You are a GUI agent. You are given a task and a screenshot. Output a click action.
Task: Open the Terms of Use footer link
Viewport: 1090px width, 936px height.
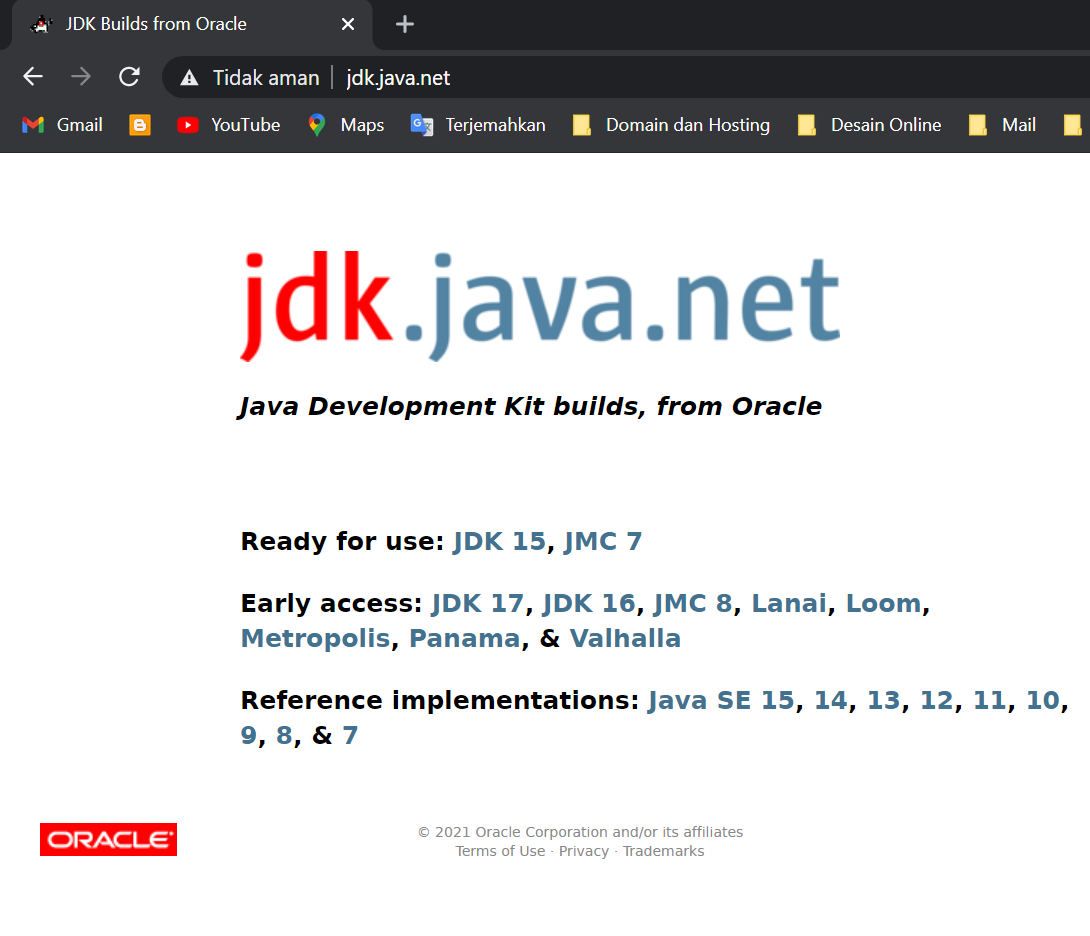(501, 851)
